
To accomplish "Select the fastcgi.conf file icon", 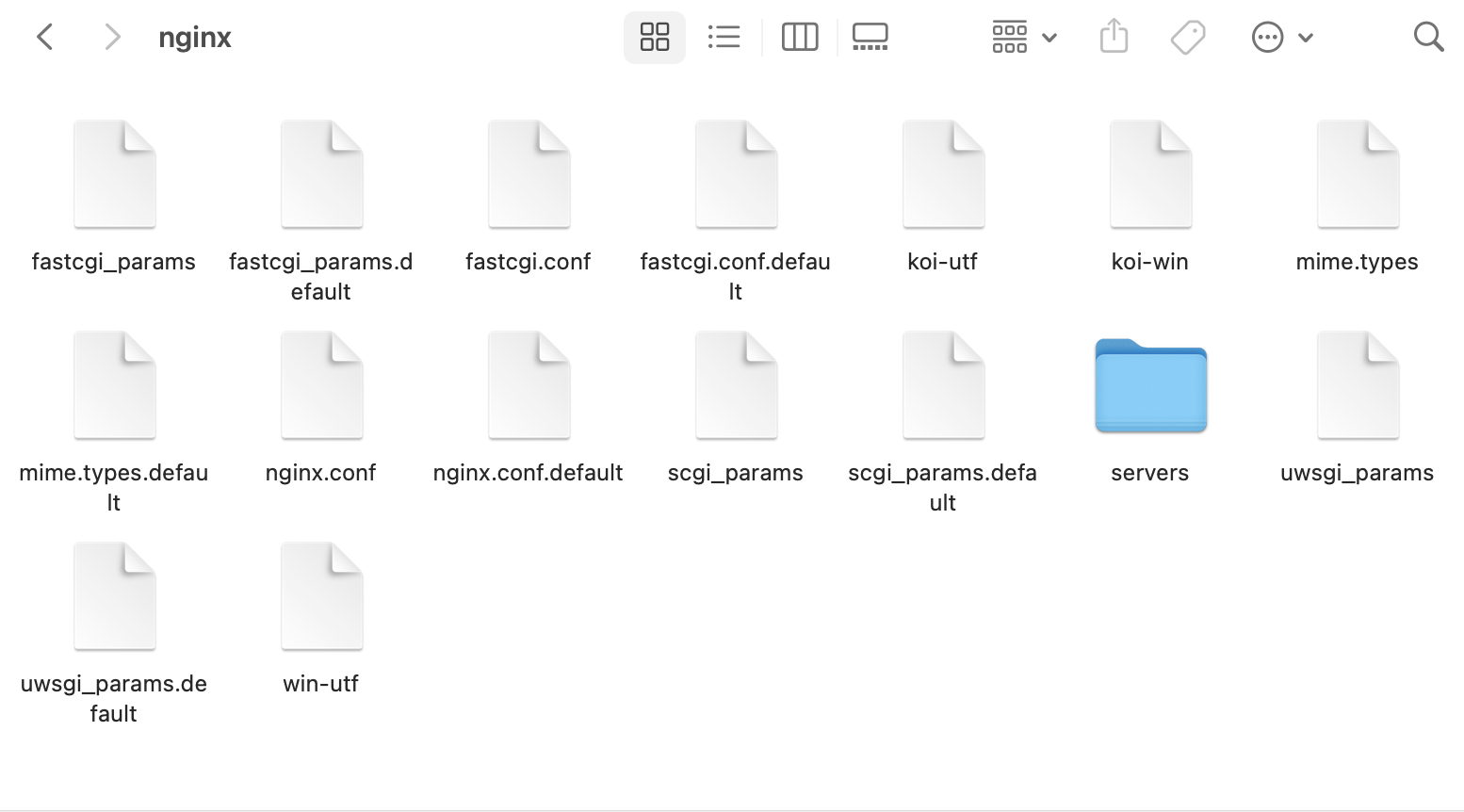I will [529, 174].
